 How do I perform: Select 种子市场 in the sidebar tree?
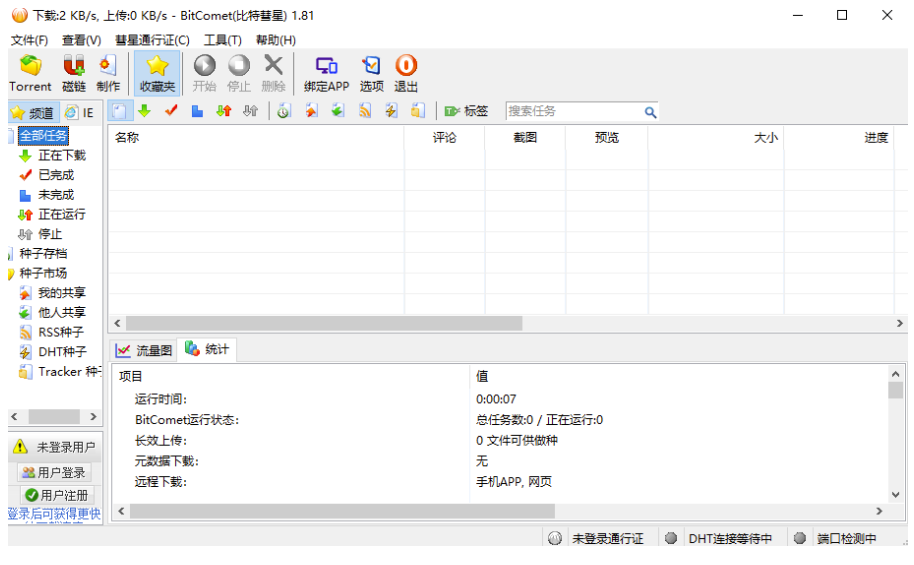43,273
